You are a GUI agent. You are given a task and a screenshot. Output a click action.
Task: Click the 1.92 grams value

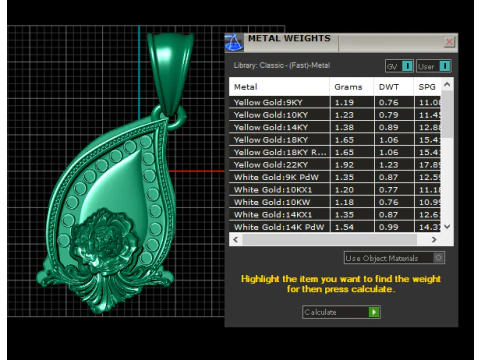tap(344, 165)
